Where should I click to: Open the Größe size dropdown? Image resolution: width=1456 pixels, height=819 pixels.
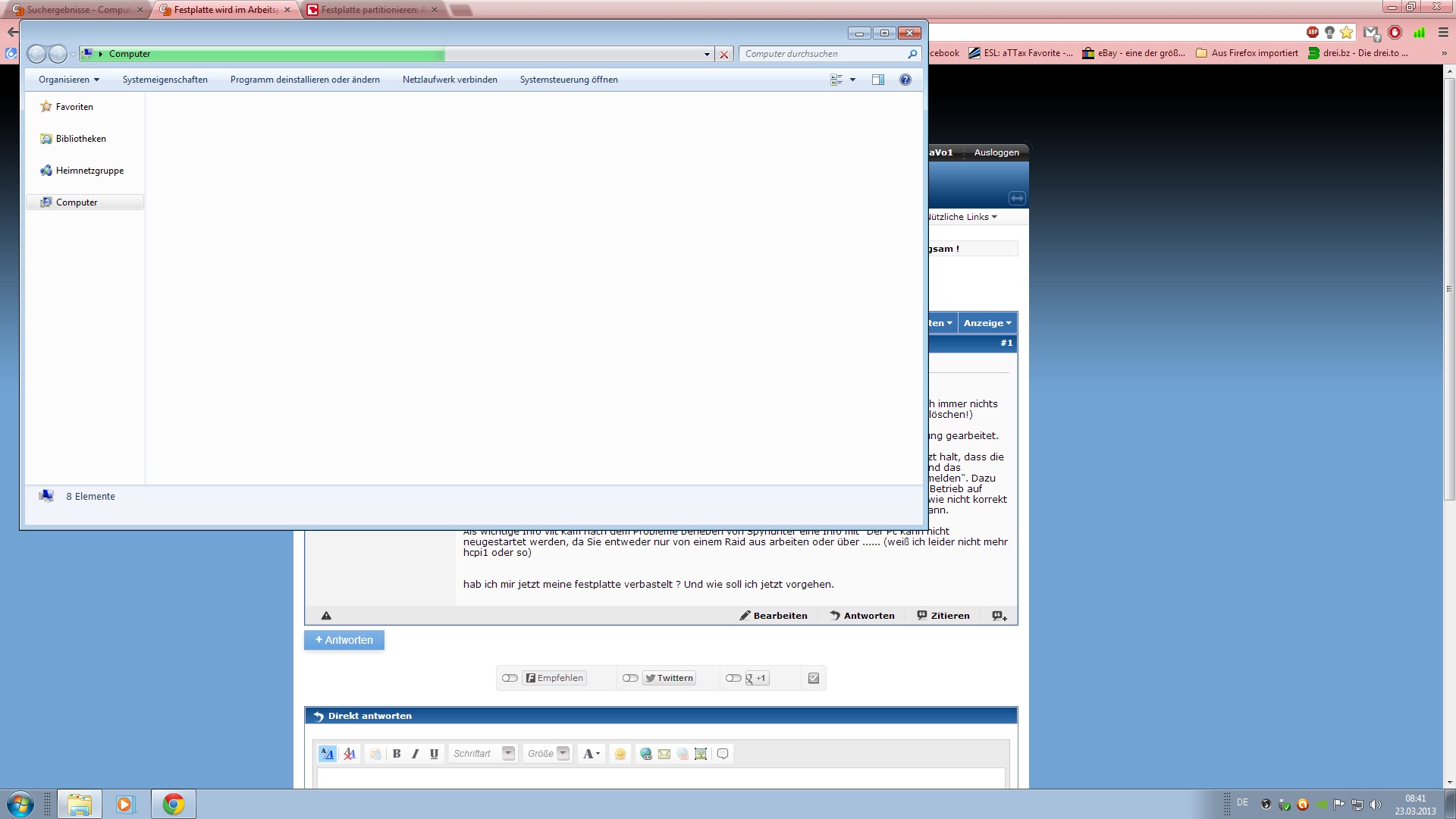coord(563,753)
